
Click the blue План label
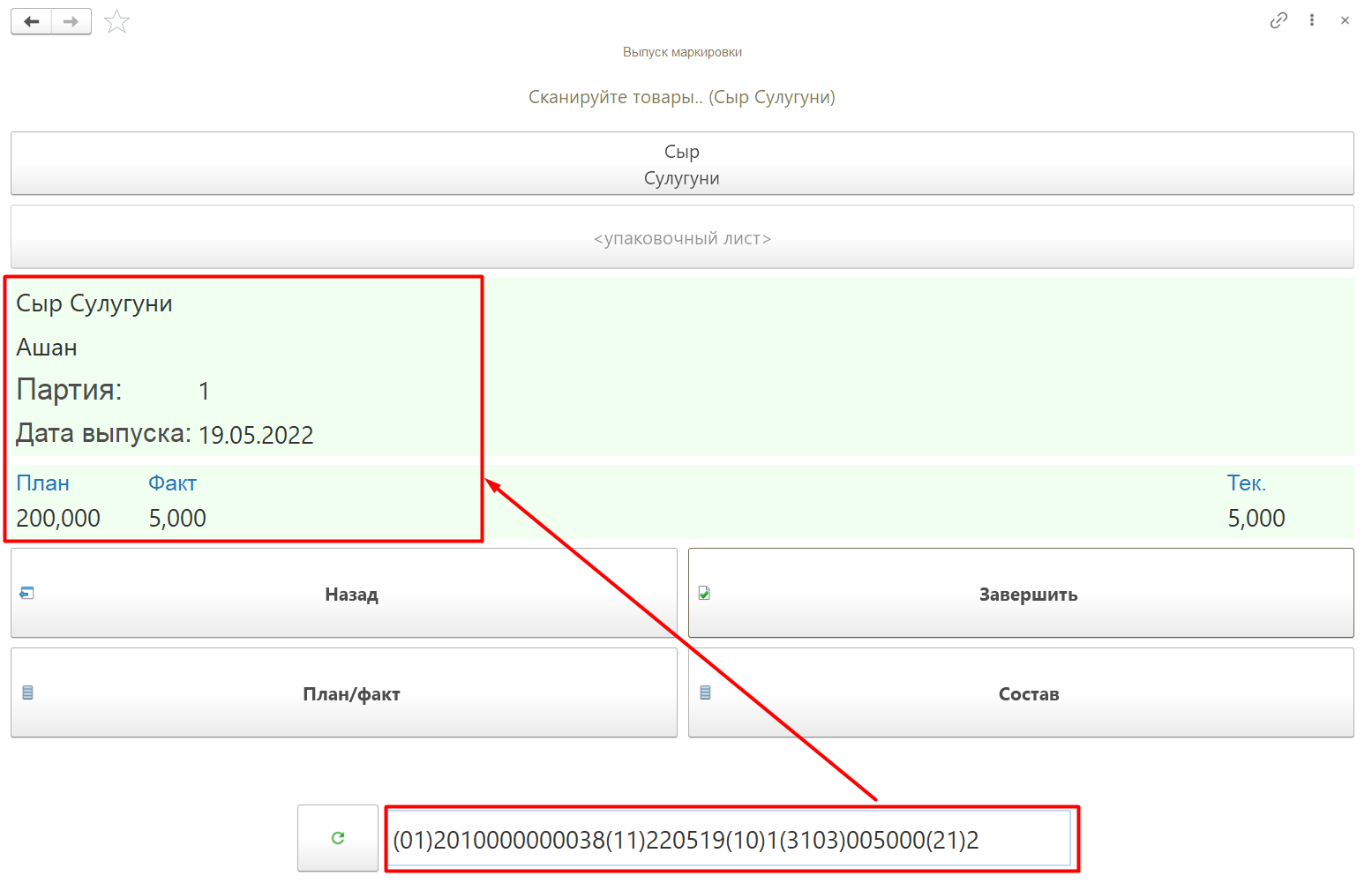coord(43,483)
